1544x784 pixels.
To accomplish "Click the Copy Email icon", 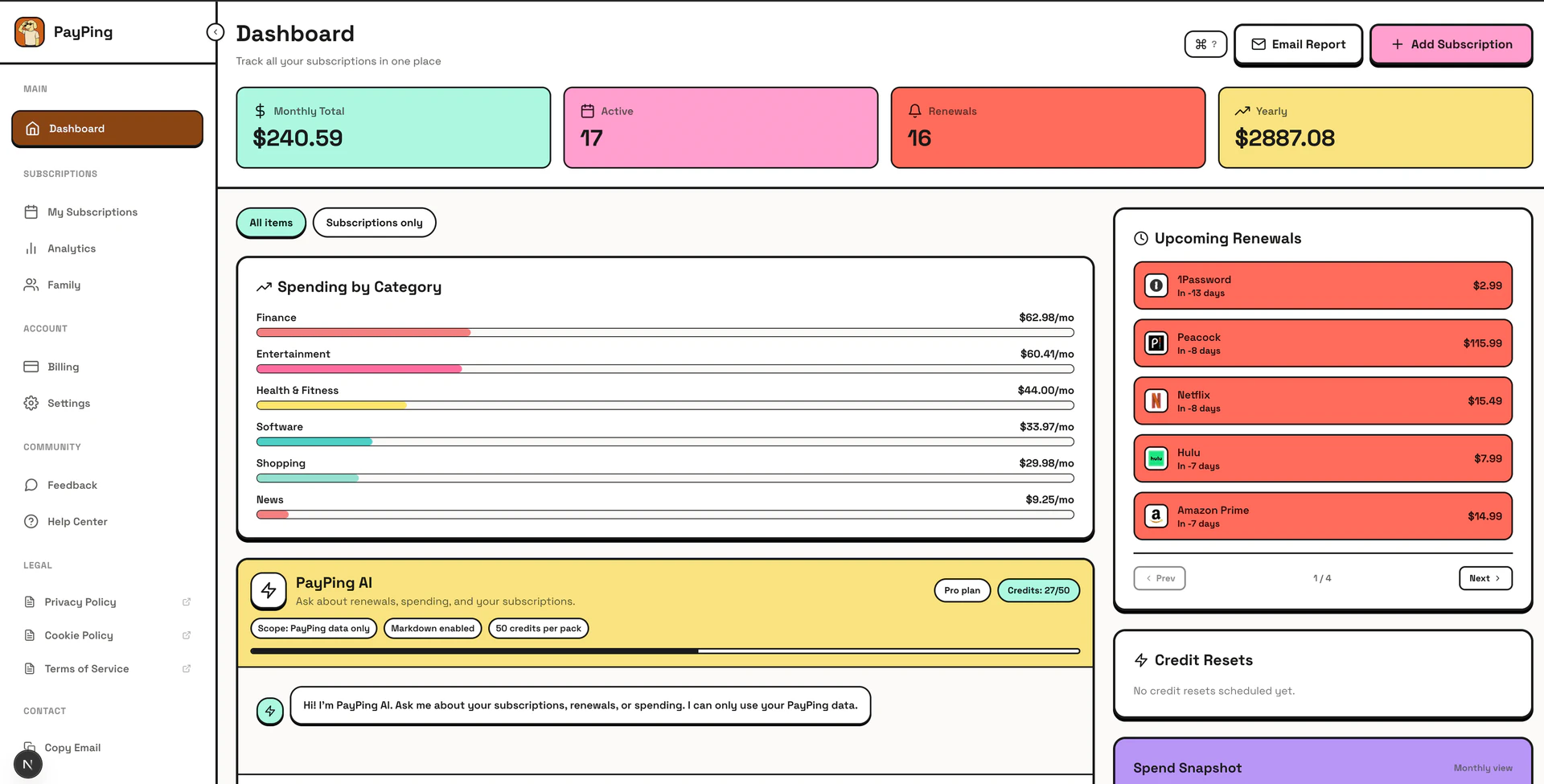I will tap(31, 747).
